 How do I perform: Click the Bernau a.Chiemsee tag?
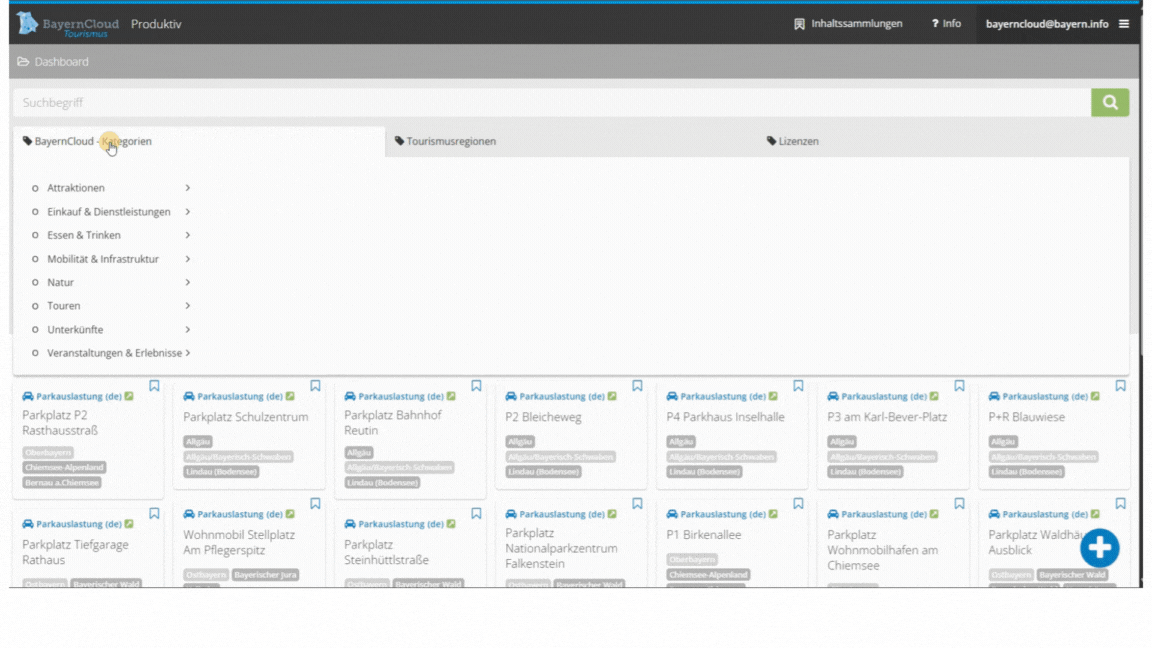(x=62, y=483)
